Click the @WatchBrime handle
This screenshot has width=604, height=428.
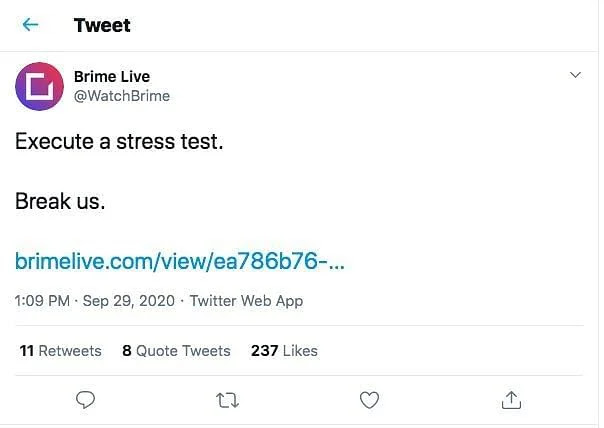(122, 96)
